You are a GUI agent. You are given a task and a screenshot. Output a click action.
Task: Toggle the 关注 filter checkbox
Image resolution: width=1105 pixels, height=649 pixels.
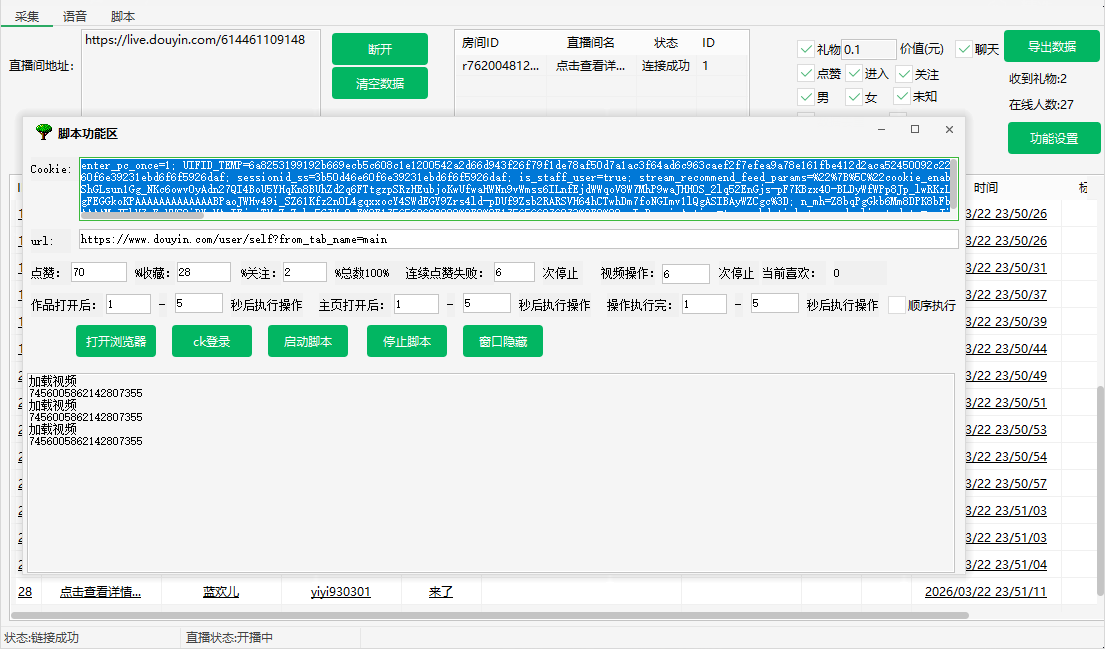click(x=904, y=74)
